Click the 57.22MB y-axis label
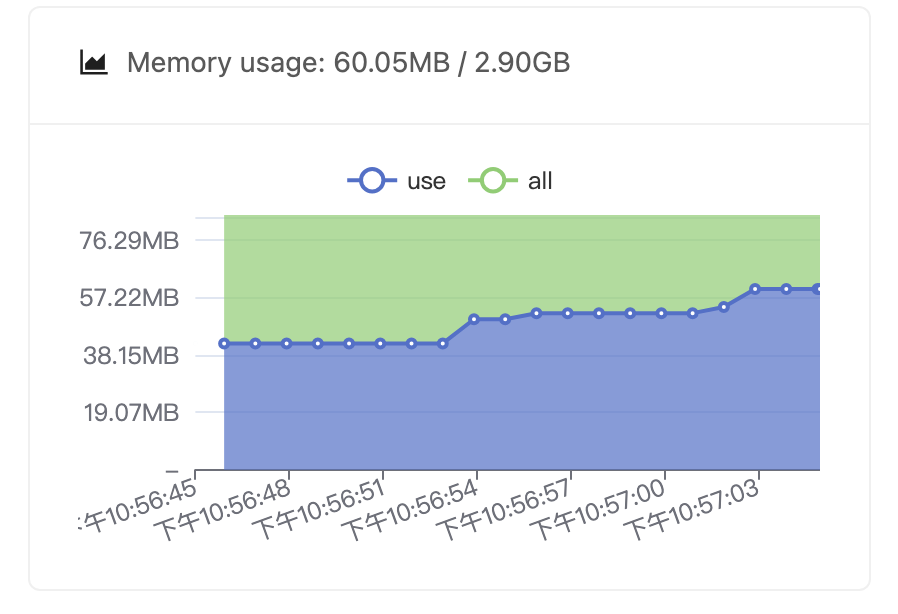 click(x=129, y=298)
